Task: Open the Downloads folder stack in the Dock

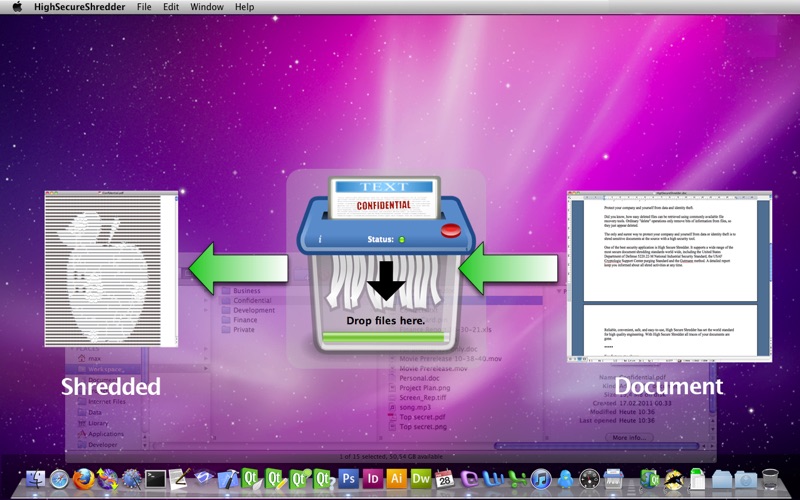Action: tap(746, 479)
